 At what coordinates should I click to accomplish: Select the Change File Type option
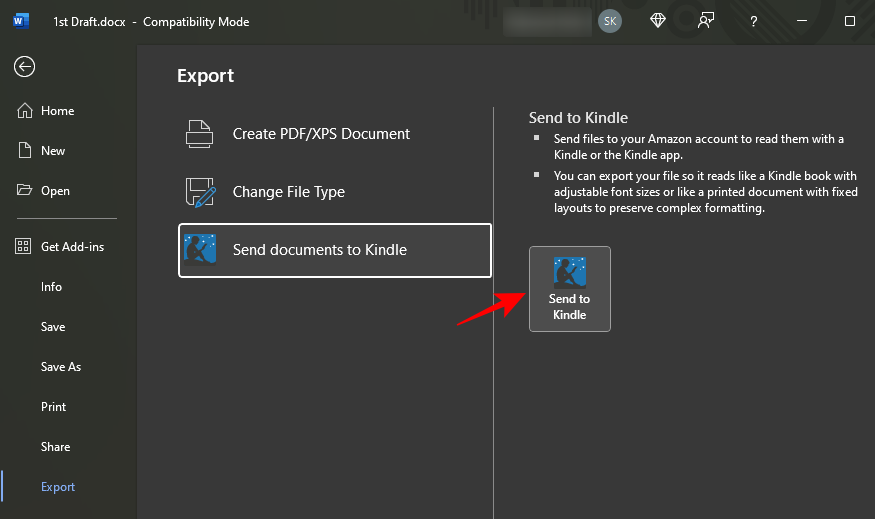pos(335,192)
